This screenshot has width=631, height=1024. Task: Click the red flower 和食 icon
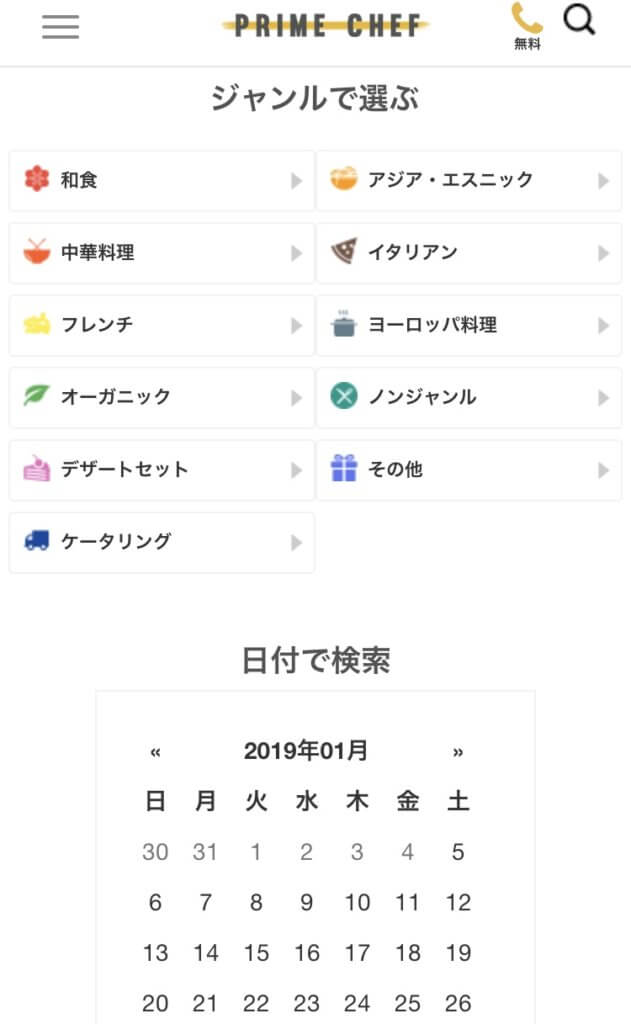[x=37, y=180]
